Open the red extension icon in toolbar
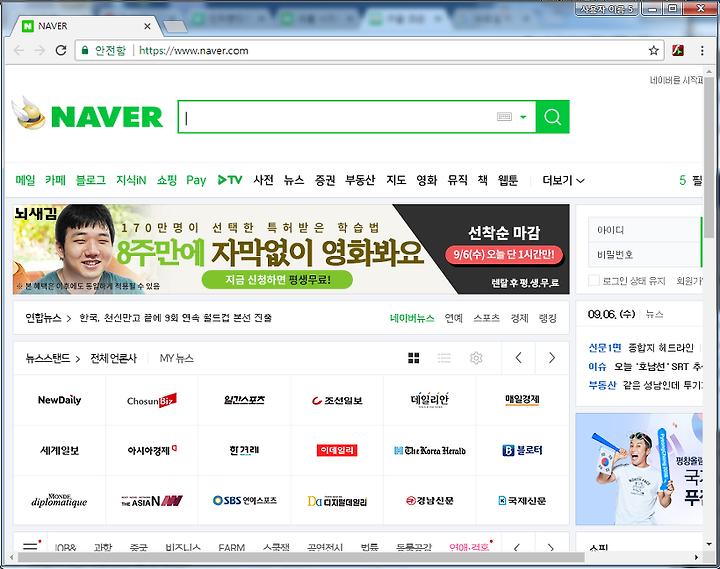 (x=678, y=51)
